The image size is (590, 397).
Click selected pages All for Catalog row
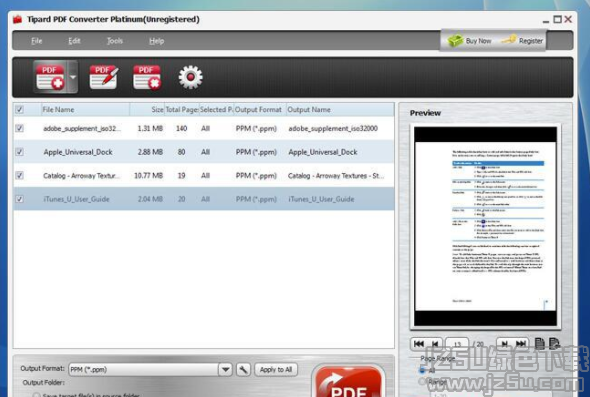pyautogui.click(x=205, y=176)
